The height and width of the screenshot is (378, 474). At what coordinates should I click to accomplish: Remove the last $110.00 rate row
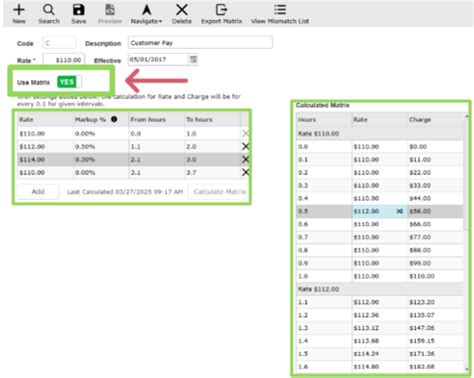pyautogui.click(x=245, y=172)
